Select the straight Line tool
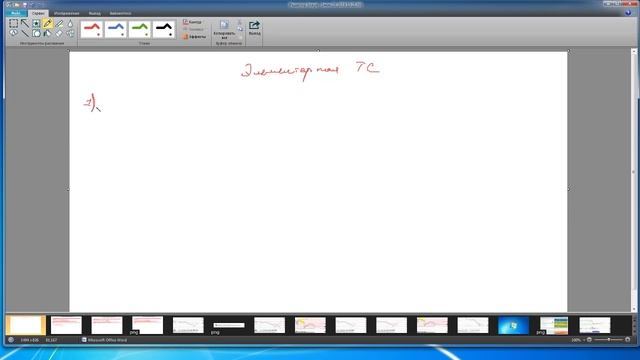 (x=25, y=33)
